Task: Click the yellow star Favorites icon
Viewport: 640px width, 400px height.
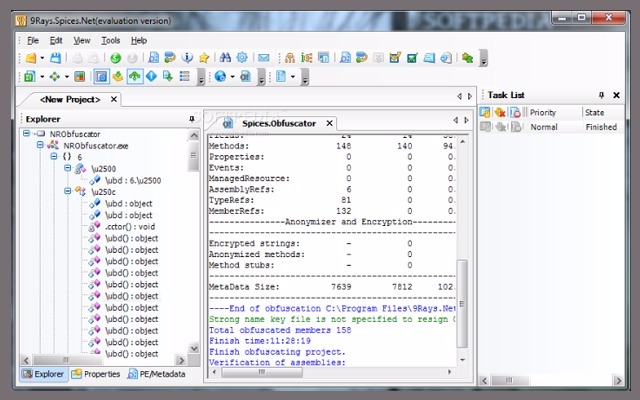Action: coord(204,58)
